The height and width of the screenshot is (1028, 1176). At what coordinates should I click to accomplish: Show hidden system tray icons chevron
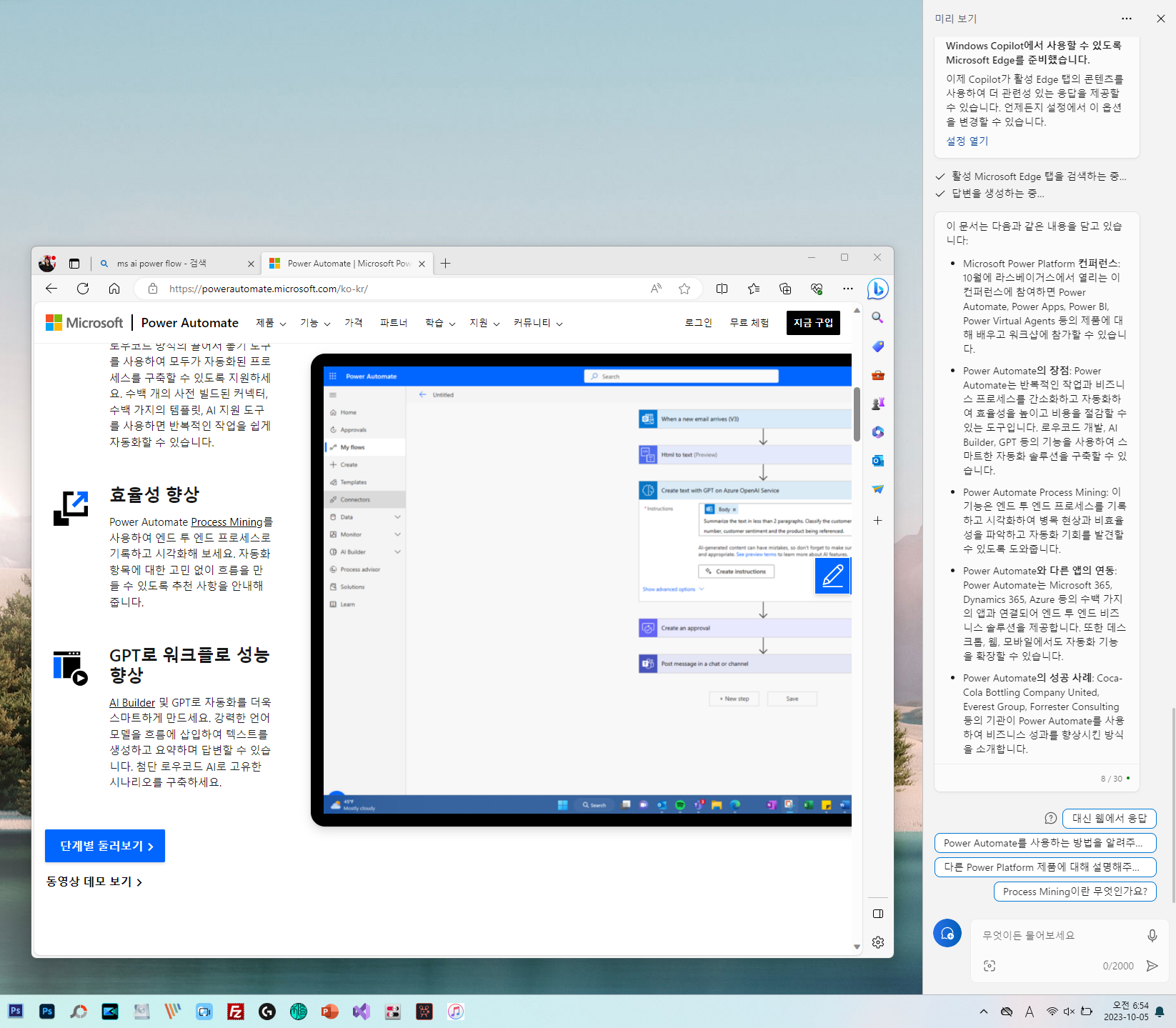(x=984, y=1012)
